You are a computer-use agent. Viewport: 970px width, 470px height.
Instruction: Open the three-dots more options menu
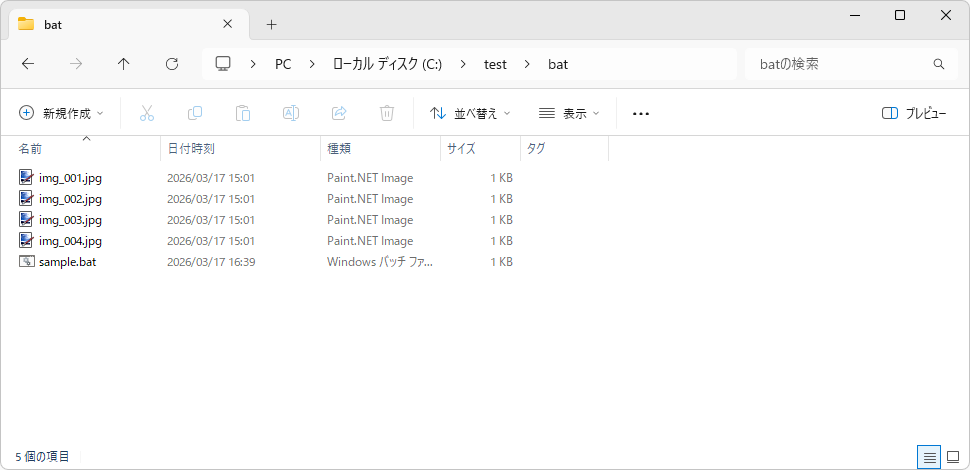(641, 114)
